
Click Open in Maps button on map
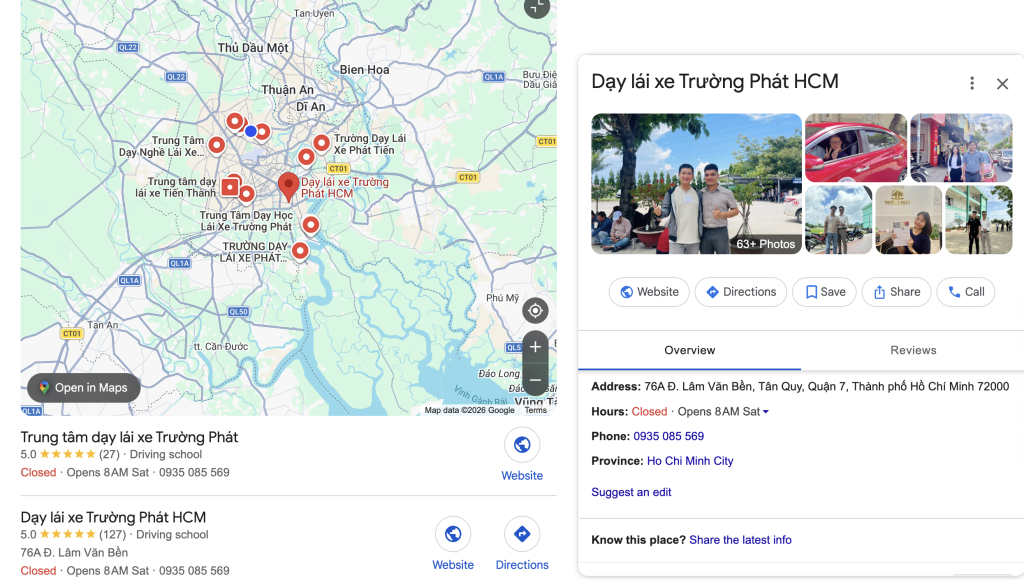tap(84, 388)
